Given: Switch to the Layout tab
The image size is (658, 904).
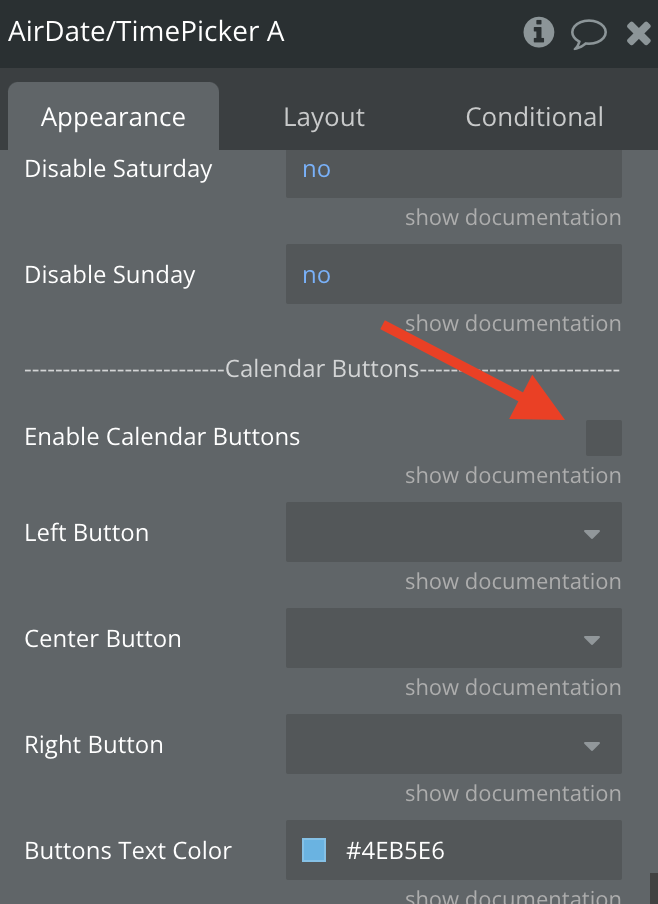Looking at the screenshot, I should [x=324, y=117].
